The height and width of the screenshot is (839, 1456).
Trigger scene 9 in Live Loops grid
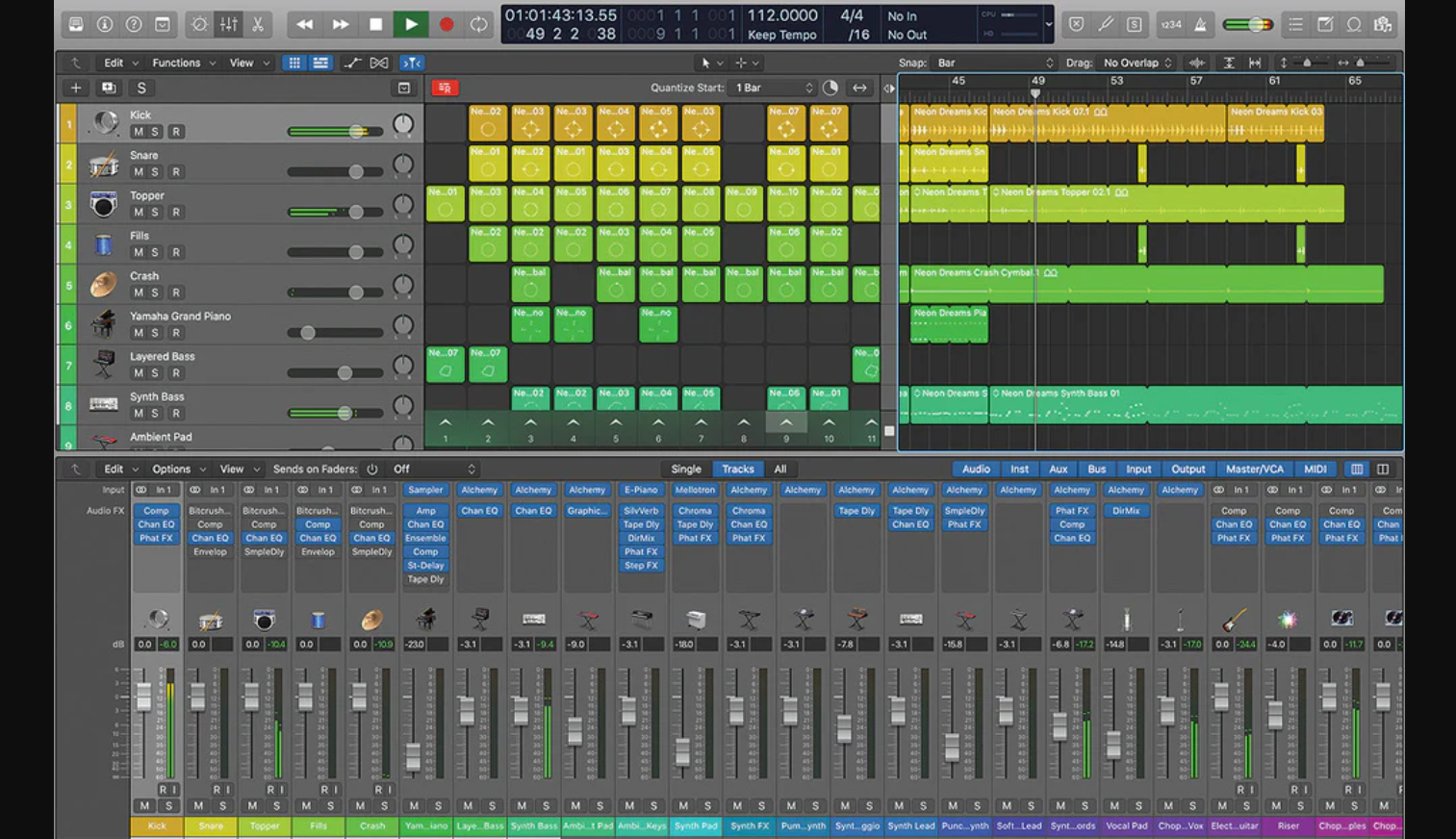pyautogui.click(x=786, y=423)
